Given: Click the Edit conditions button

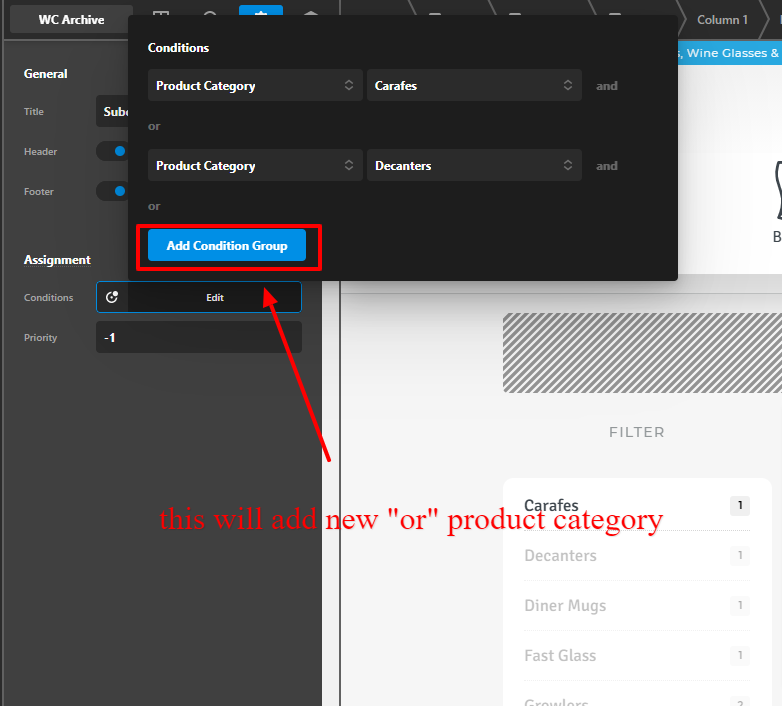Looking at the screenshot, I should (x=214, y=297).
